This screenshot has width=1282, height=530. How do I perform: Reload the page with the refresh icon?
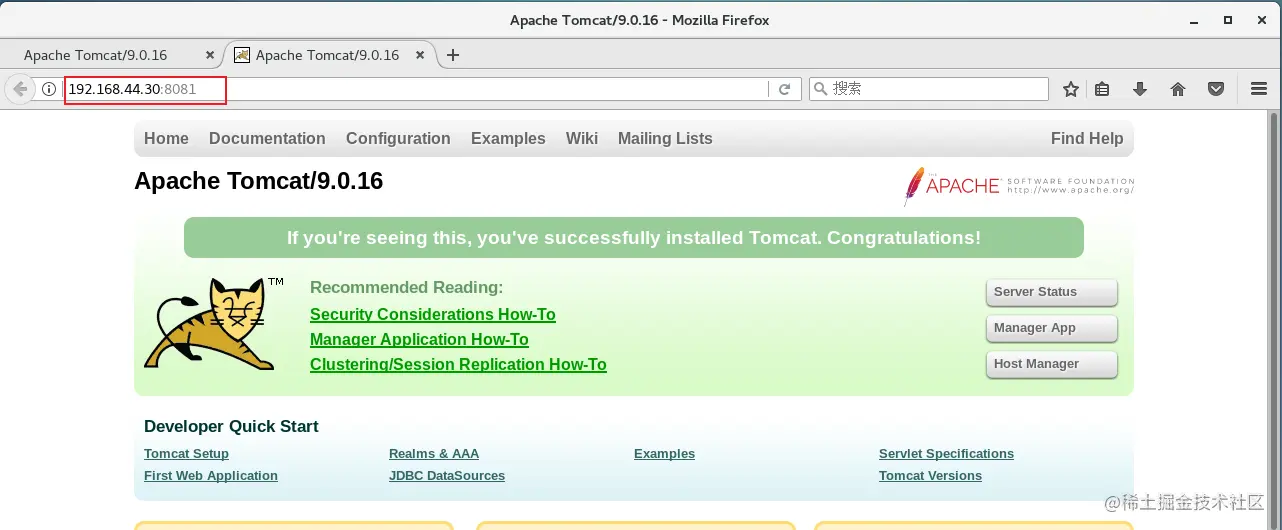click(785, 89)
